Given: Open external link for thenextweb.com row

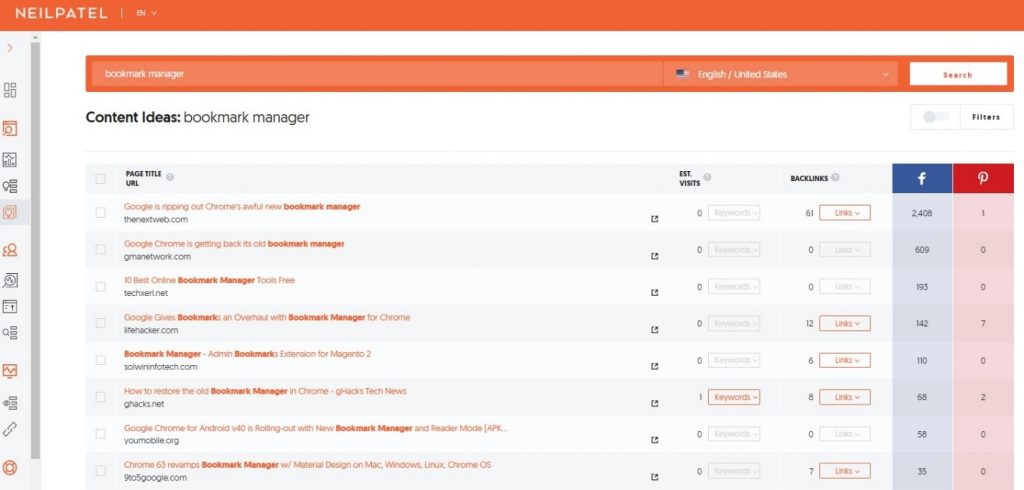Looking at the screenshot, I should click(655, 220).
